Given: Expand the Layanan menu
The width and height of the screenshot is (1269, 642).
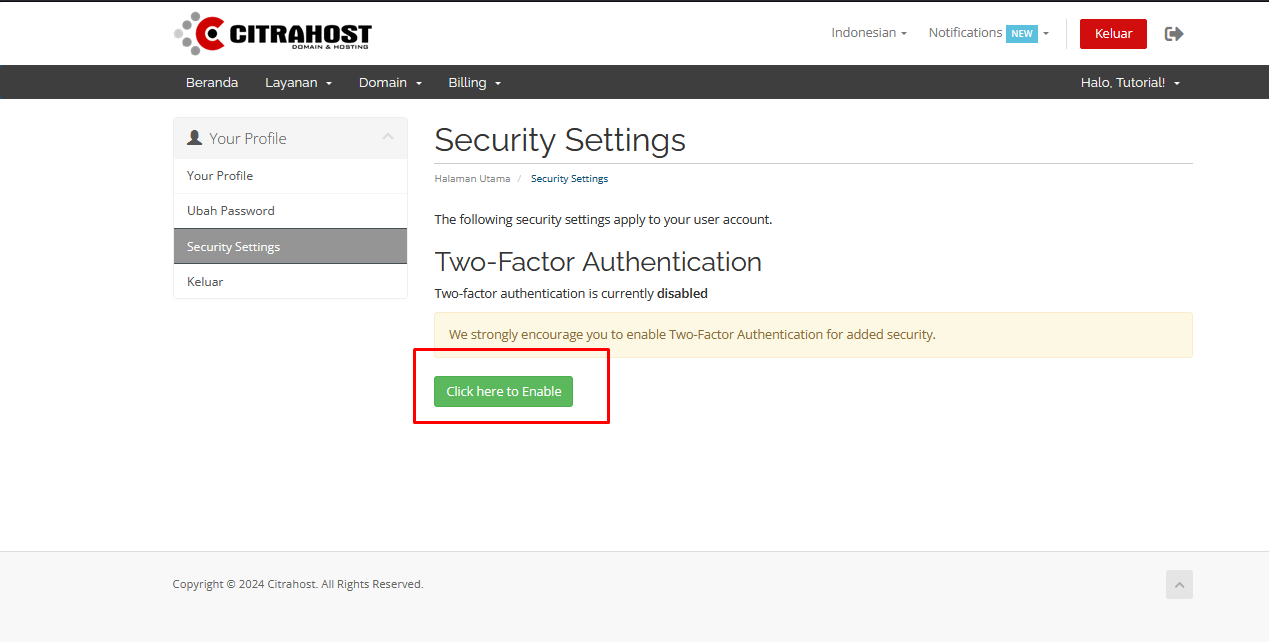Looking at the screenshot, I should (298, 83).
